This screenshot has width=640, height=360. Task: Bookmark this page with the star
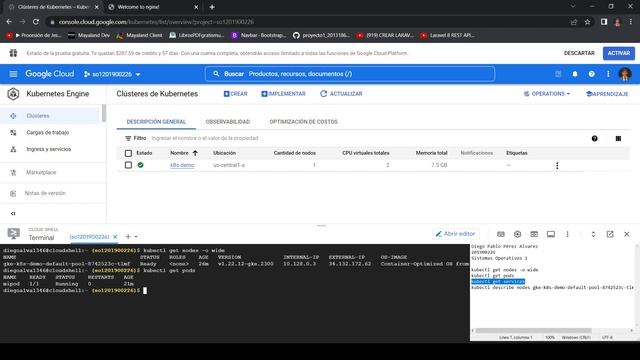587,22
